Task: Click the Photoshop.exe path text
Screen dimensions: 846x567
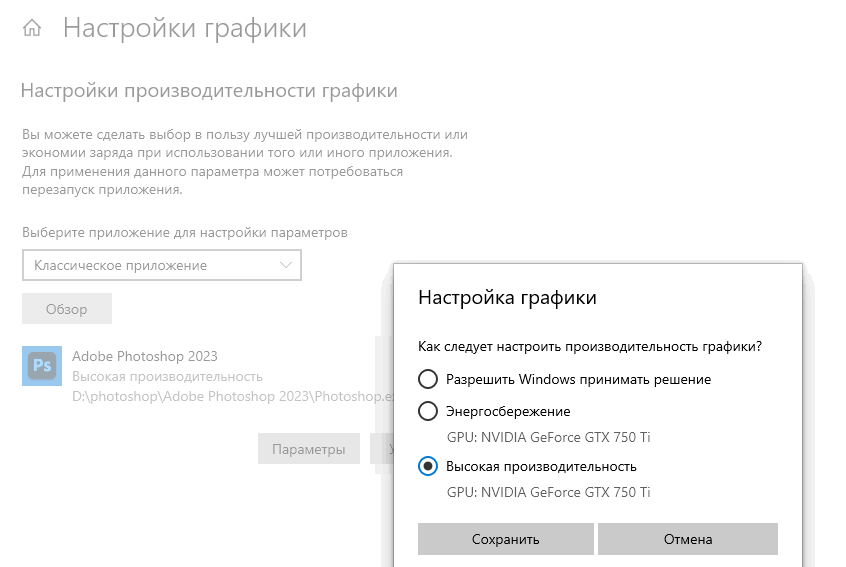Action: [233, 397]
